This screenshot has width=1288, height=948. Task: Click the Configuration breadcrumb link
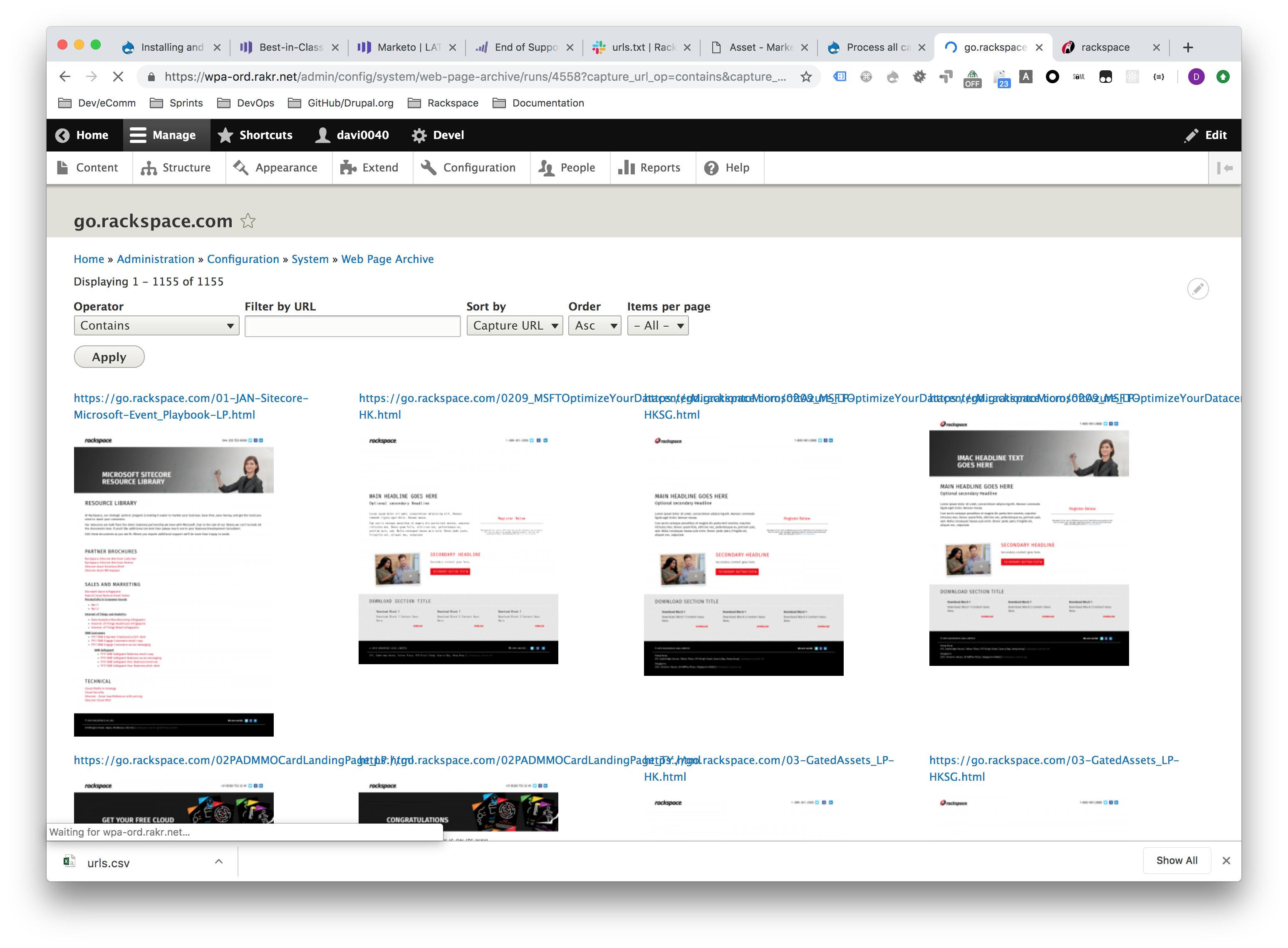[x=243, y=259]
